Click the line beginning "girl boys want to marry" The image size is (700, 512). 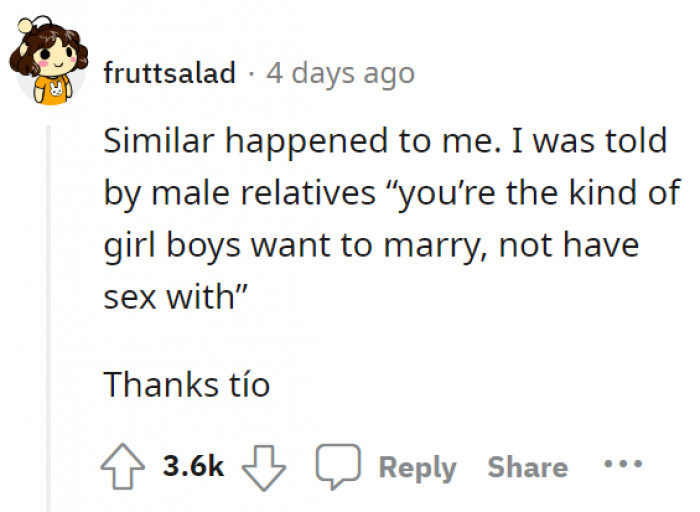tap(370, 245)
